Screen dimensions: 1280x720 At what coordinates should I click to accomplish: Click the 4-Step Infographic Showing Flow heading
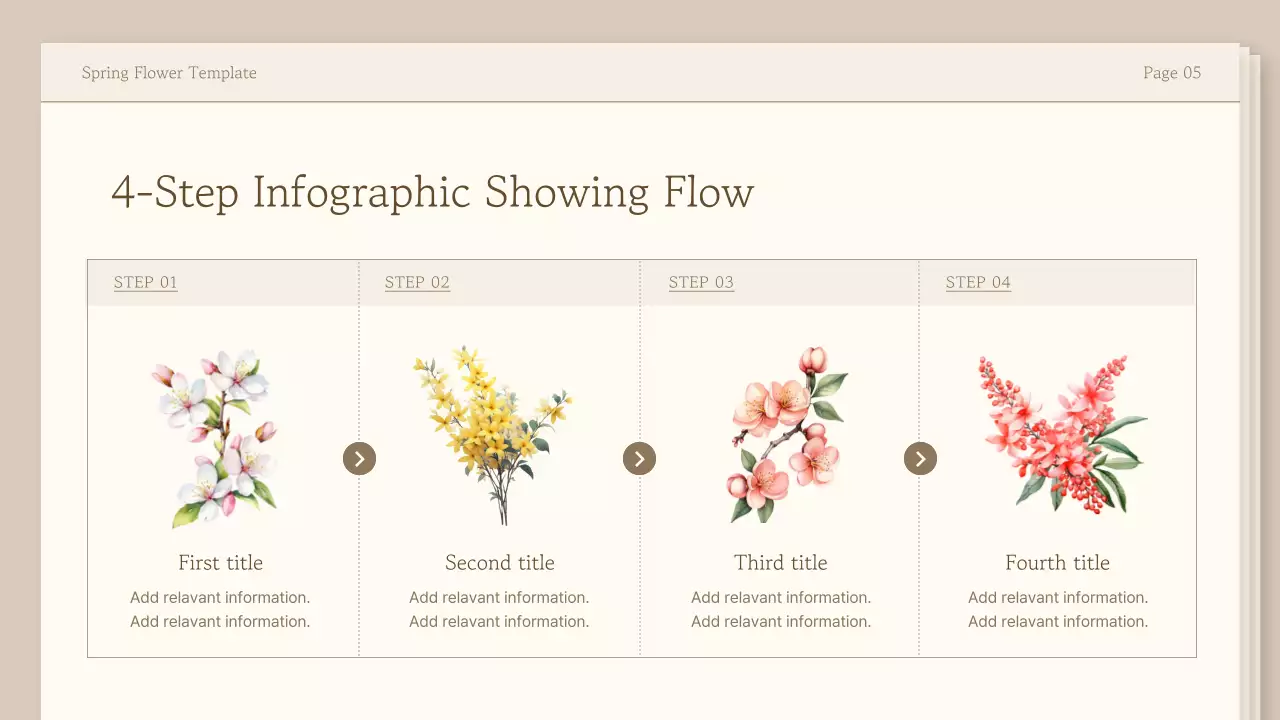[432, 192]
